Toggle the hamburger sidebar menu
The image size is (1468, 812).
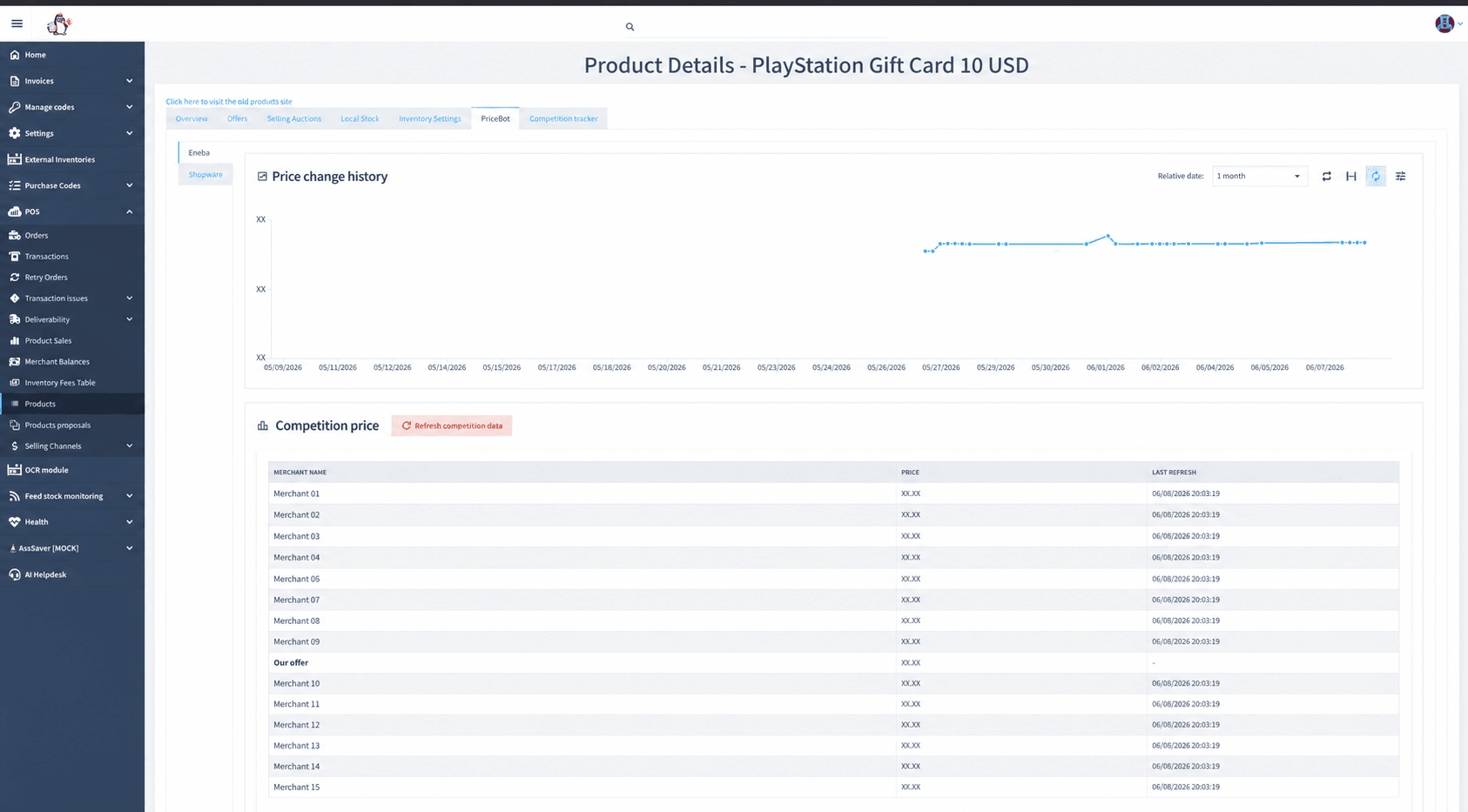(x=17, y=23)
